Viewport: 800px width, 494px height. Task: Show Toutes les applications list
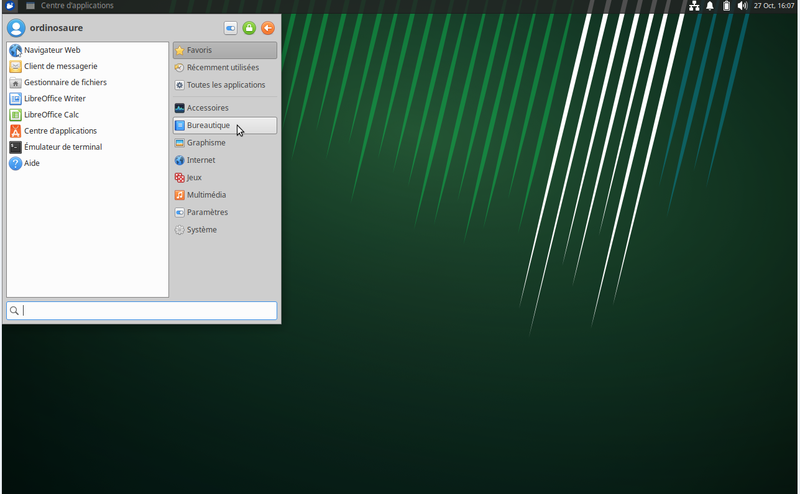tap(224, 85)
